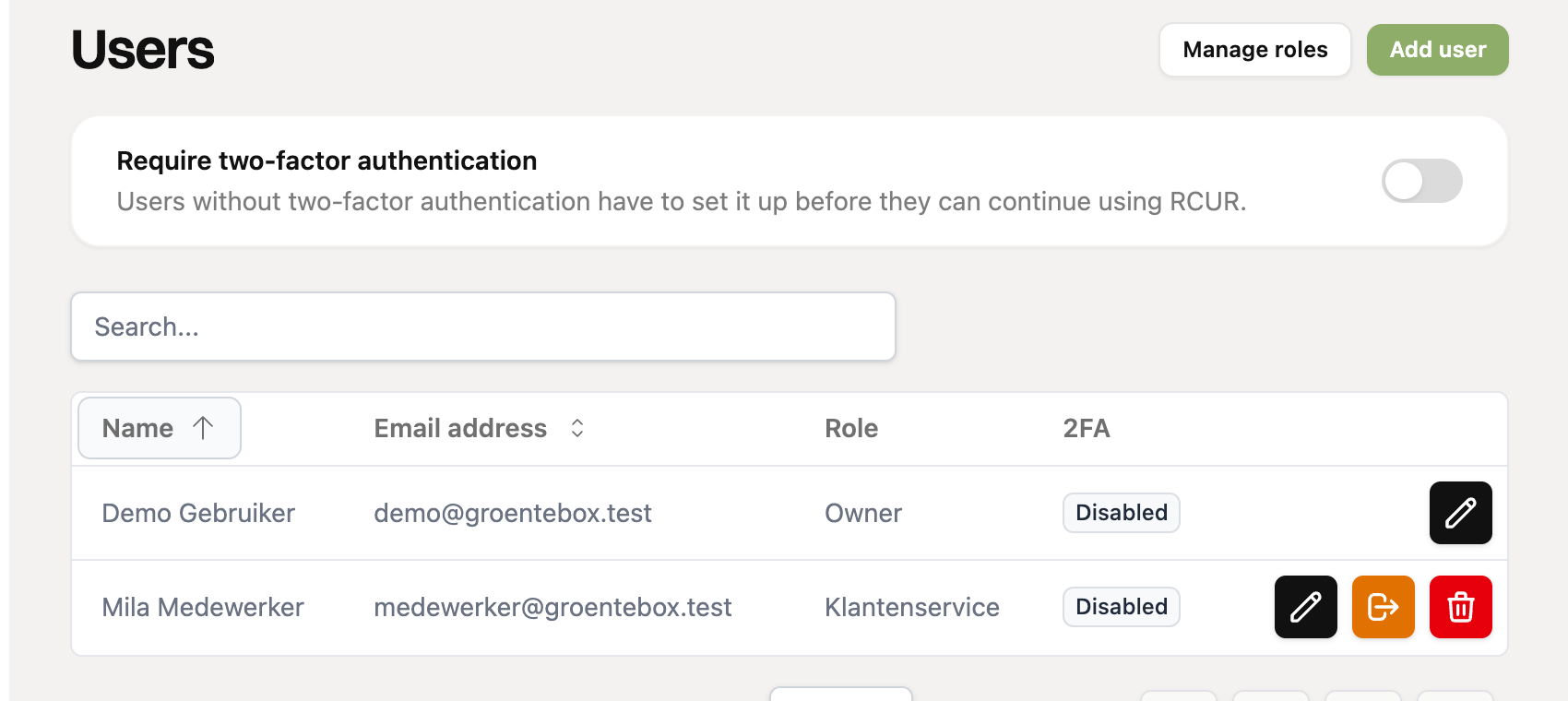Click 'Require two-factor authentication' title text
The height and width of the screenshot is (701, 1568).
(x=327, y=160)
